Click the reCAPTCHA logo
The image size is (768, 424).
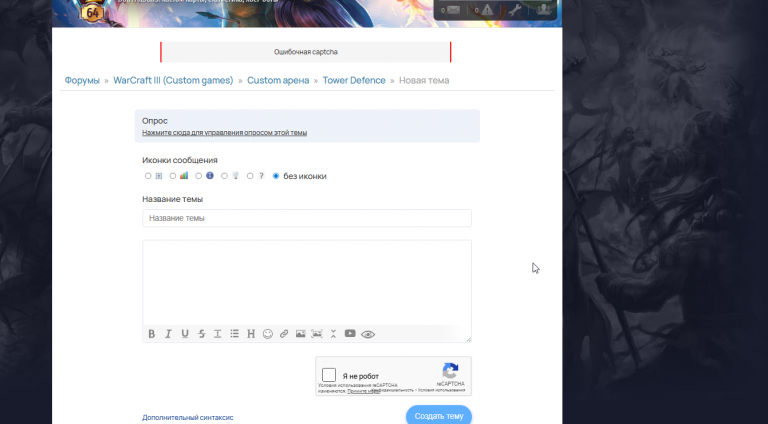450,371
